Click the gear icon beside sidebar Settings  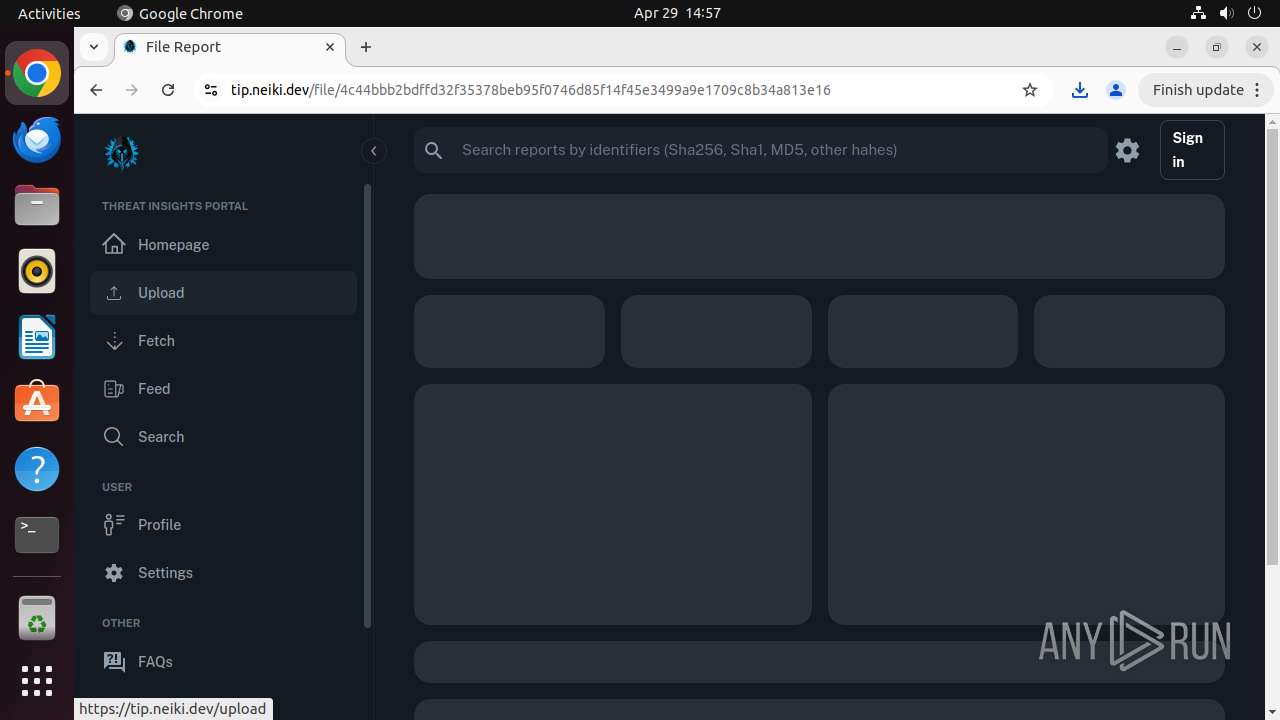(114, 573)
